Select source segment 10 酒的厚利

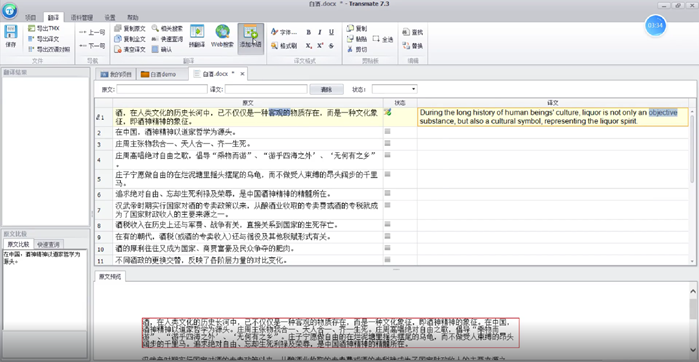coord(248,248)
